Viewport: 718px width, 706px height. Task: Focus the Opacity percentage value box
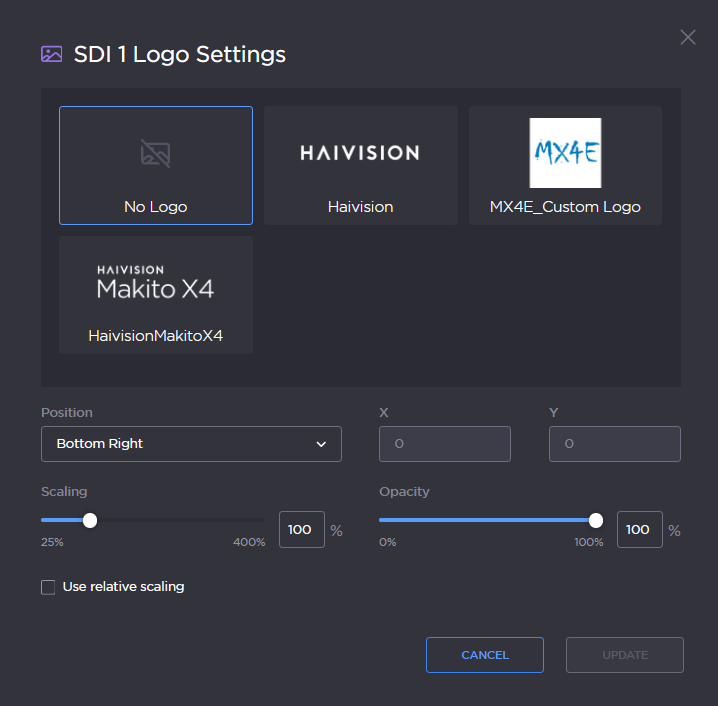(639, 530)
